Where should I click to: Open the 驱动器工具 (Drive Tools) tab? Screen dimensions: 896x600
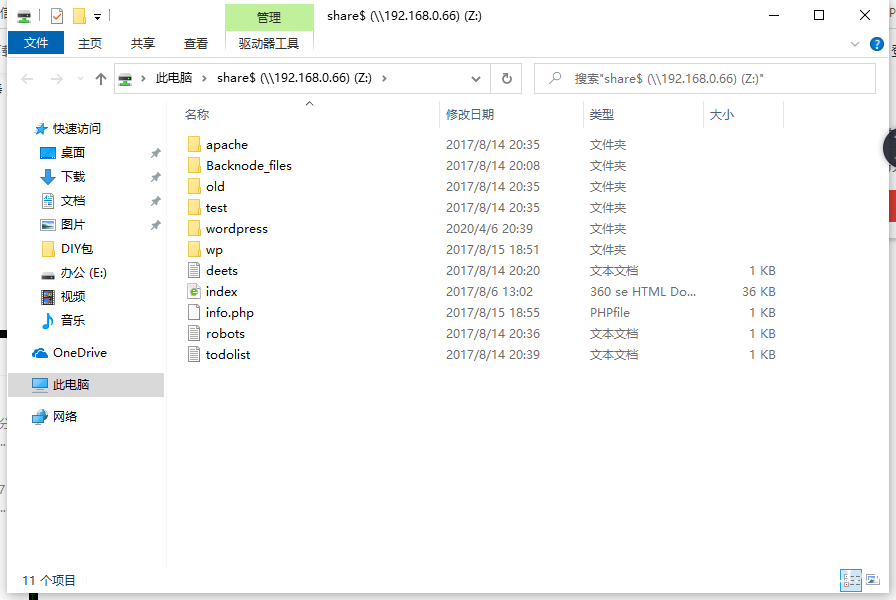point(268,43)
